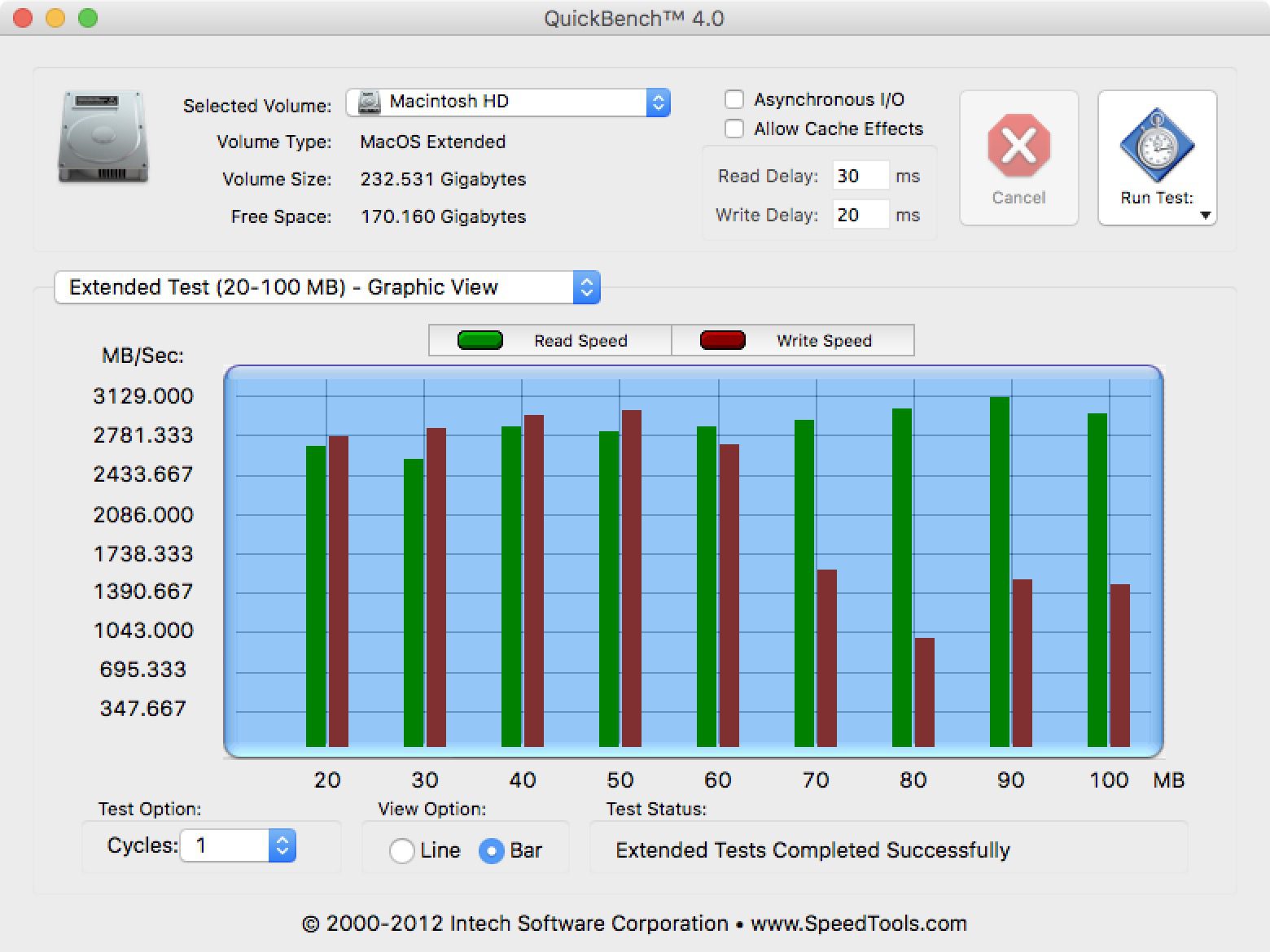1270x952 pixels.
Task: Enable Asynchronous I/O checkbox
Action: point(734,99)
